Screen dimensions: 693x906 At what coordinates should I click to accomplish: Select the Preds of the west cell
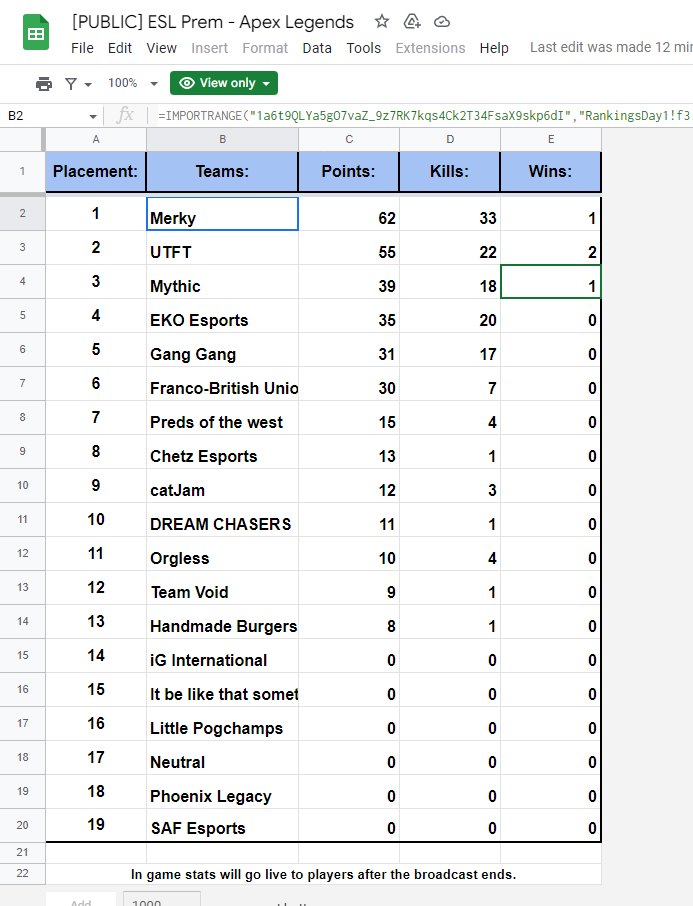click(223, 418)
